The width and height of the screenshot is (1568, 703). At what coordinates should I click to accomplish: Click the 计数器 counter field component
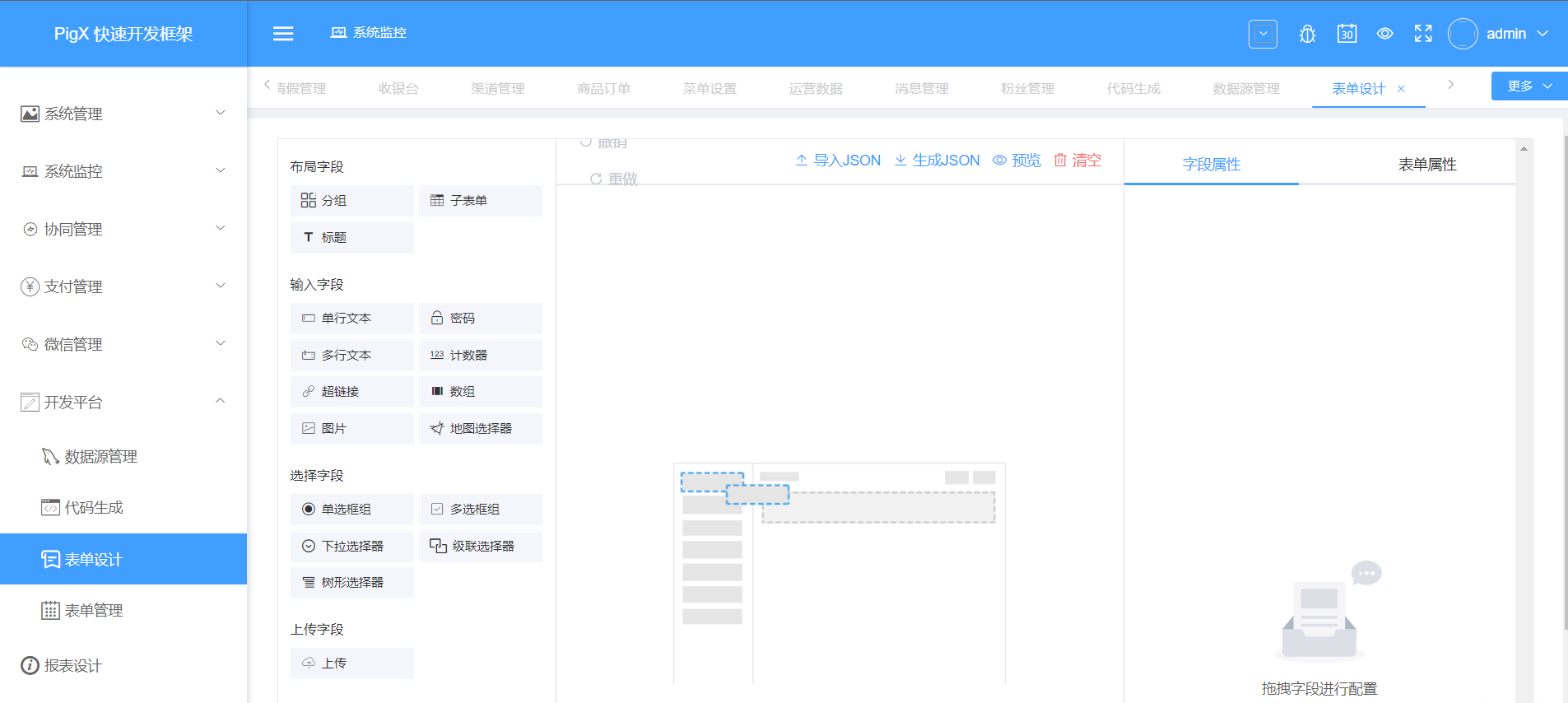(481, 356)
